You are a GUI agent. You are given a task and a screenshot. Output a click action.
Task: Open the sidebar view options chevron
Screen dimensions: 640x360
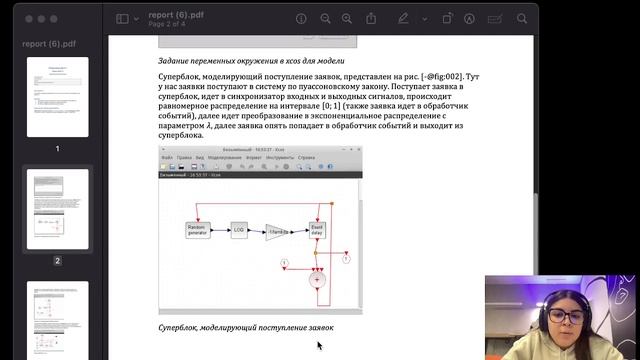tap(136, 19)
